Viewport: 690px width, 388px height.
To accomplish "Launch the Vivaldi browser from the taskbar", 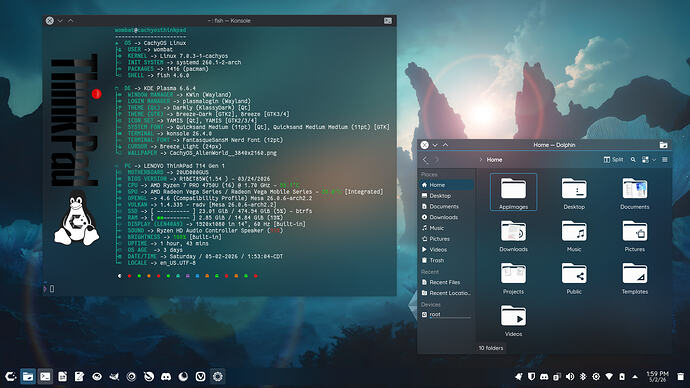I will click(201, 377).
